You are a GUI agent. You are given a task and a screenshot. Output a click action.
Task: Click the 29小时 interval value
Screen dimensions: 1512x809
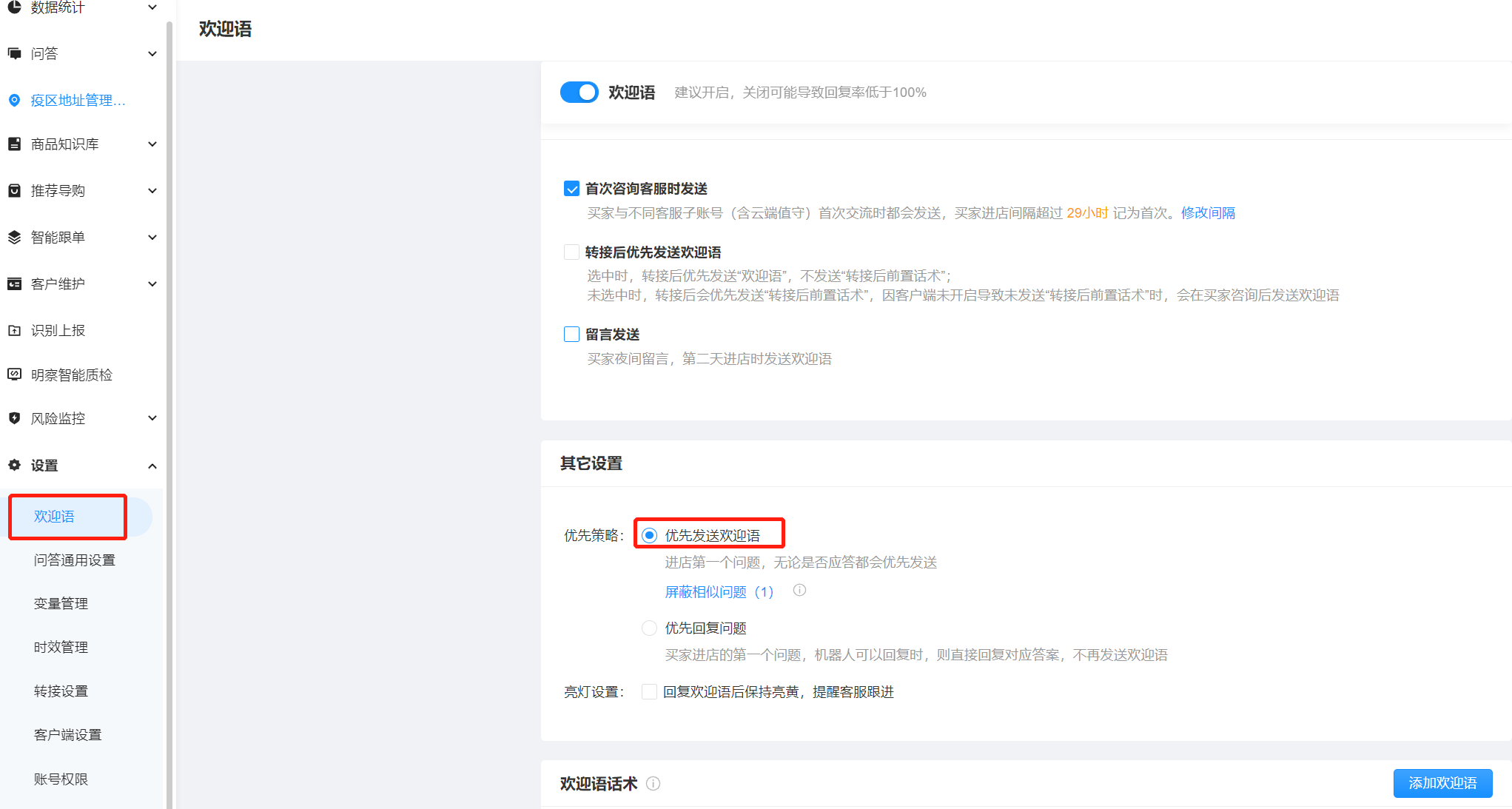pyautogui.click(x=1087, y=213)
